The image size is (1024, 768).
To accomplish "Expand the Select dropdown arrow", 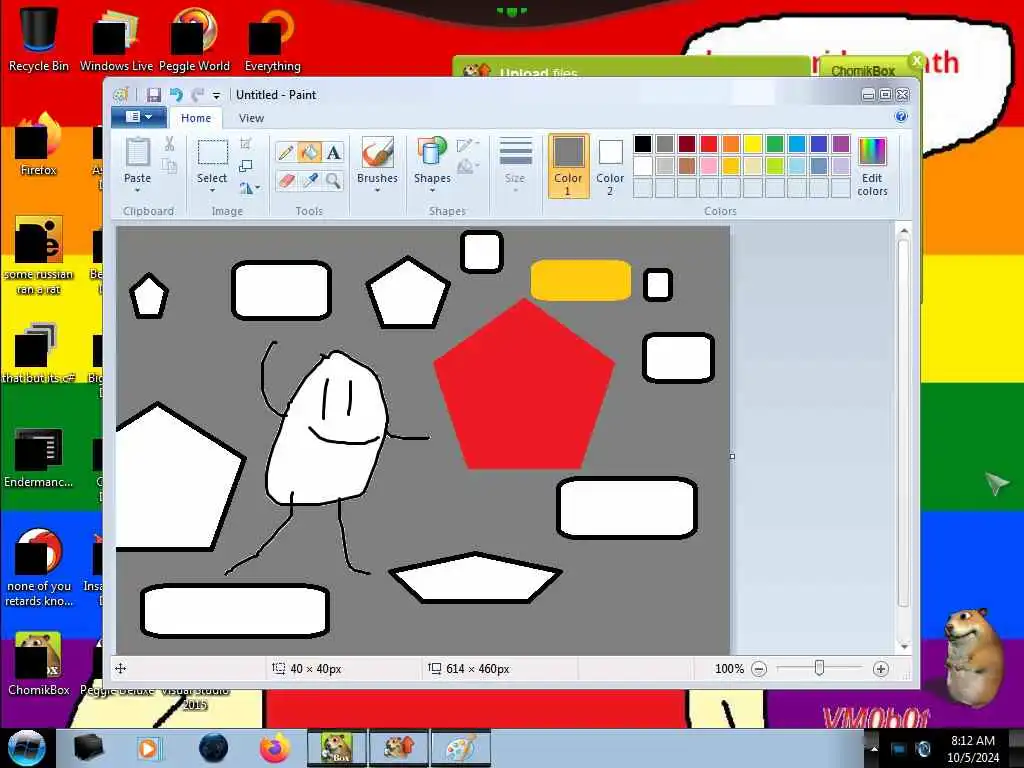I will [x=212, y=191].
